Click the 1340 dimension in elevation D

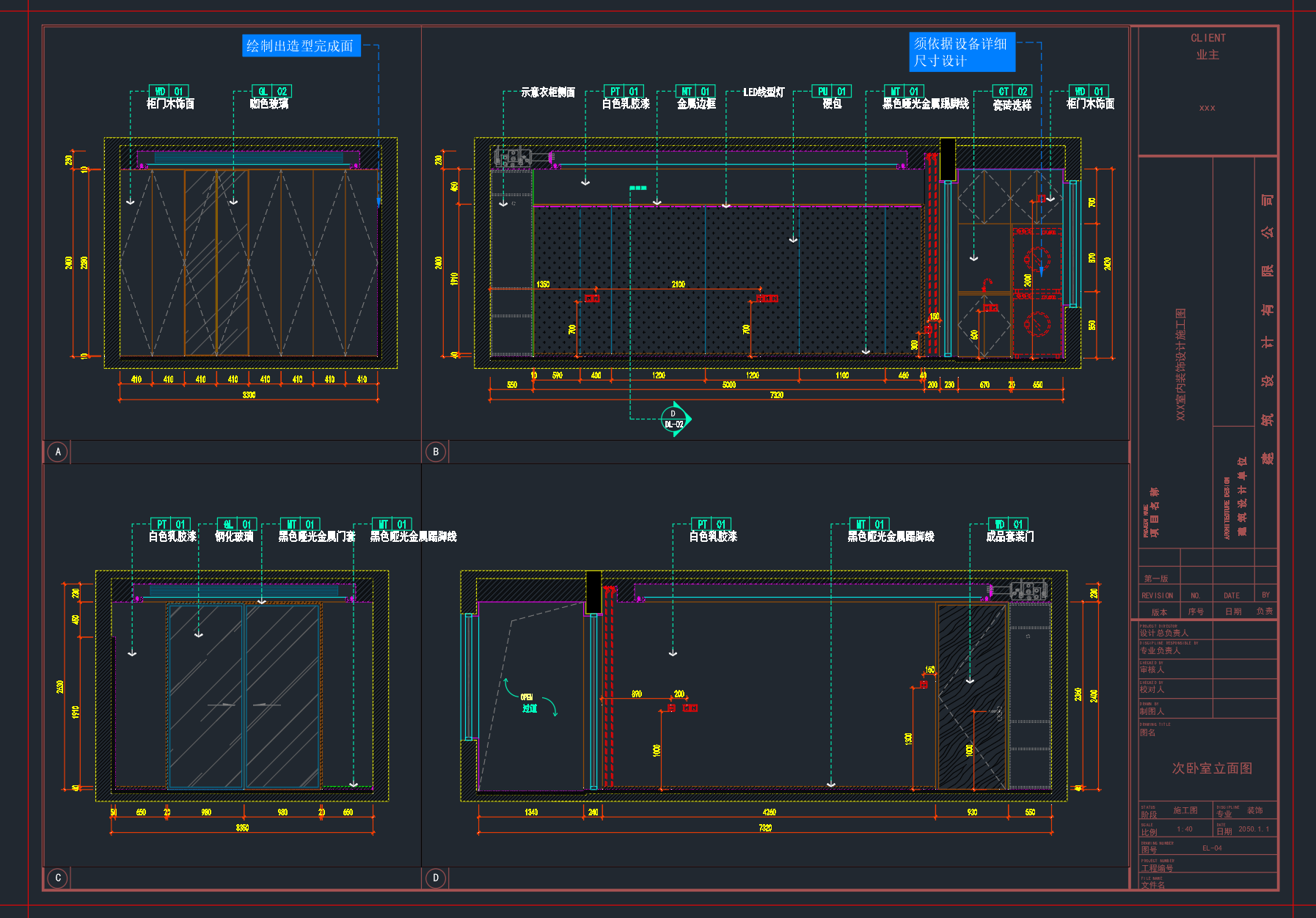531,812
